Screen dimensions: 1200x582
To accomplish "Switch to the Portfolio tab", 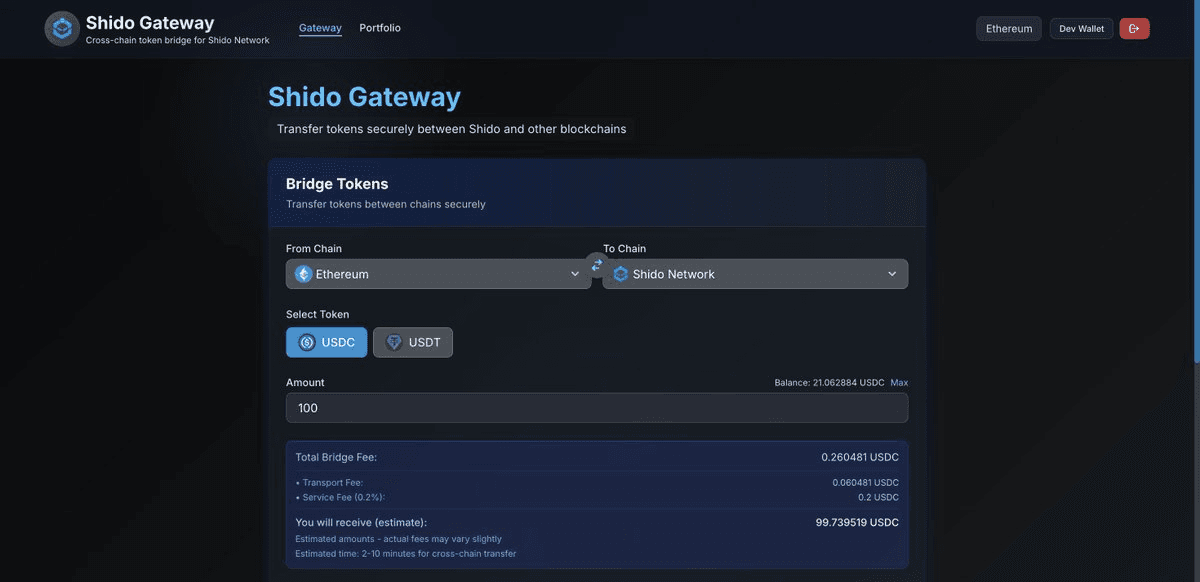I will point(380,28).
